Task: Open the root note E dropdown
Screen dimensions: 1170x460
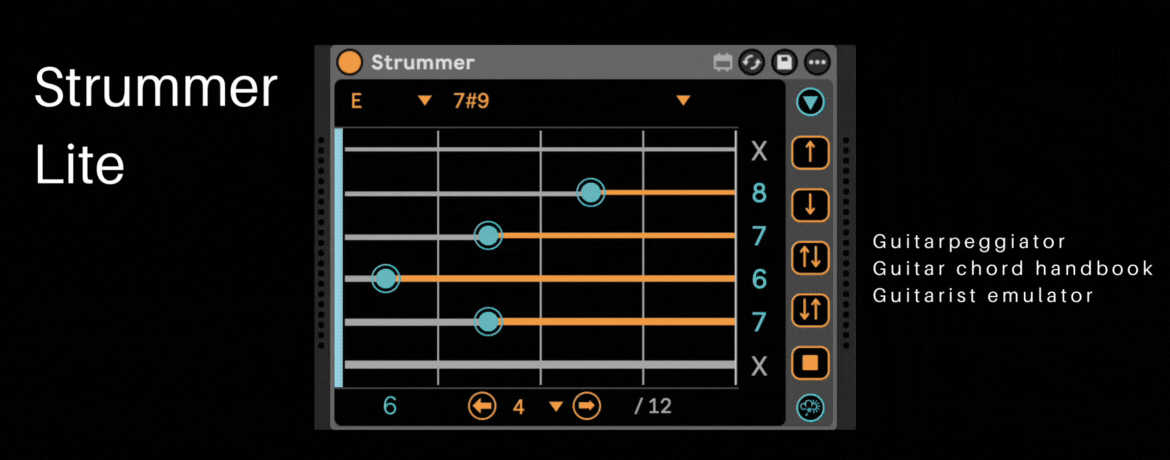Action: (425, 100)
